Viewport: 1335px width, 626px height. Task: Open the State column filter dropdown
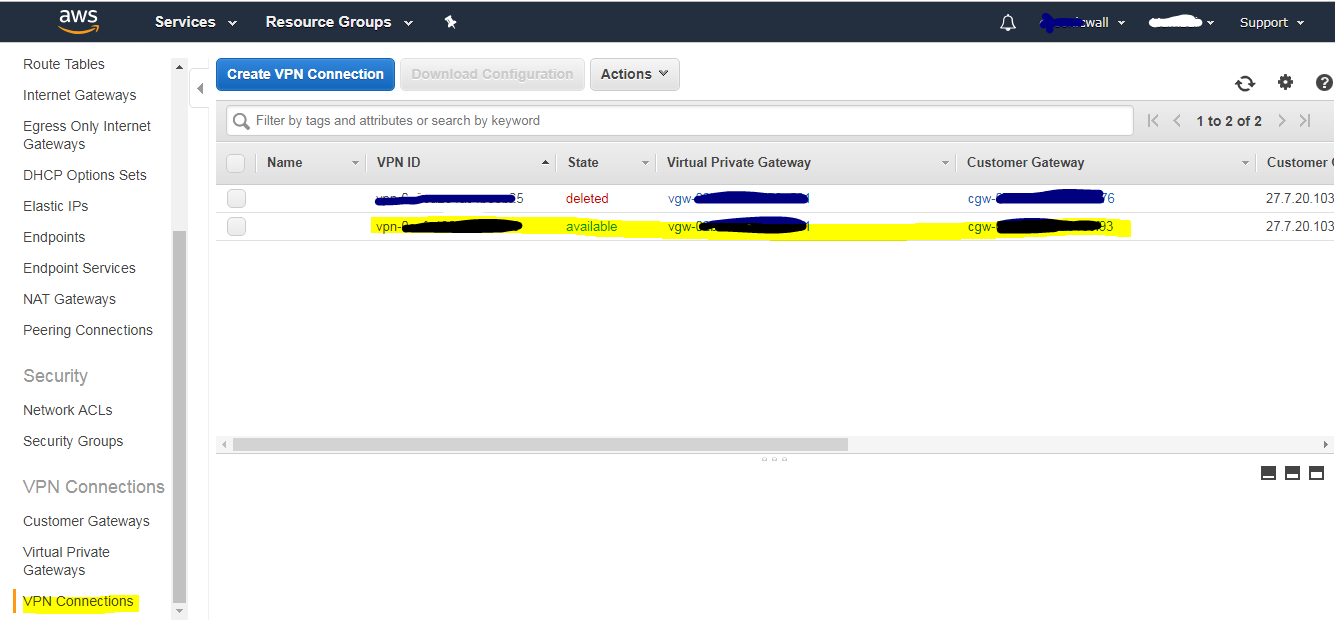pos(644,162)
